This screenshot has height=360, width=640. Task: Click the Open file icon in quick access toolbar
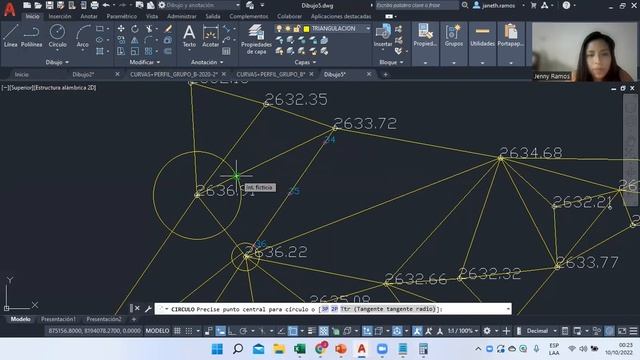[x=38, y=5]
